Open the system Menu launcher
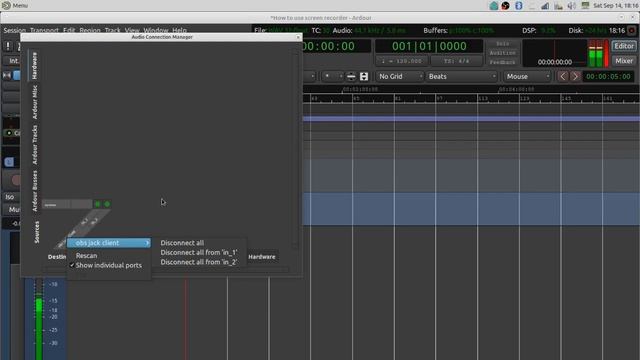Screen dimensions: 640x360 pos(15,5)
